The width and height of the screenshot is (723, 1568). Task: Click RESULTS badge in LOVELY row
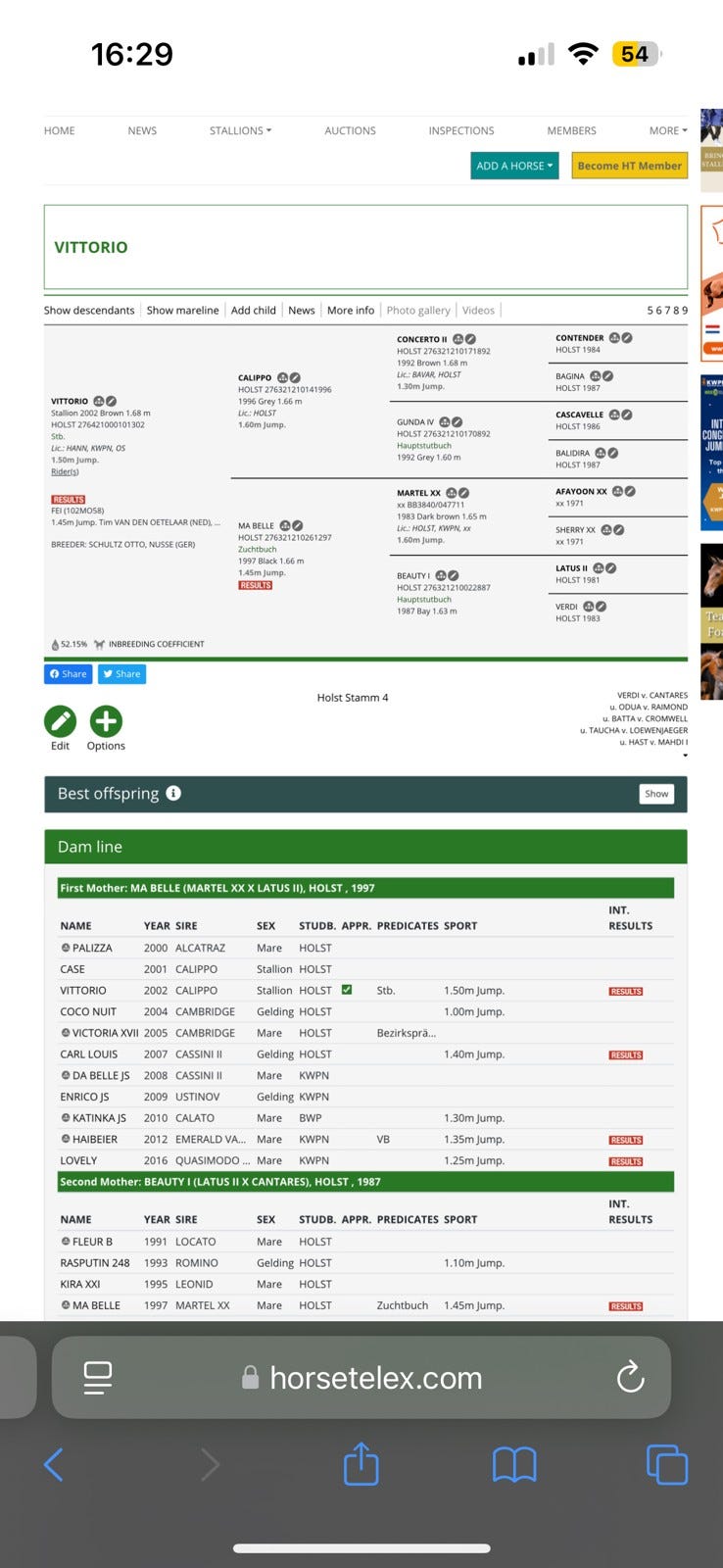click(x=626, y=1161)
